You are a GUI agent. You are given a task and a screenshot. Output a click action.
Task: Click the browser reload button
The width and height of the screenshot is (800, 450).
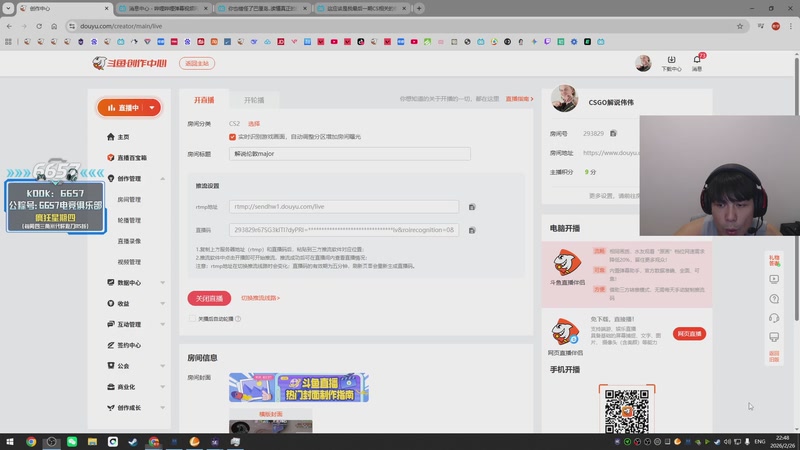(x=39, y=26)
